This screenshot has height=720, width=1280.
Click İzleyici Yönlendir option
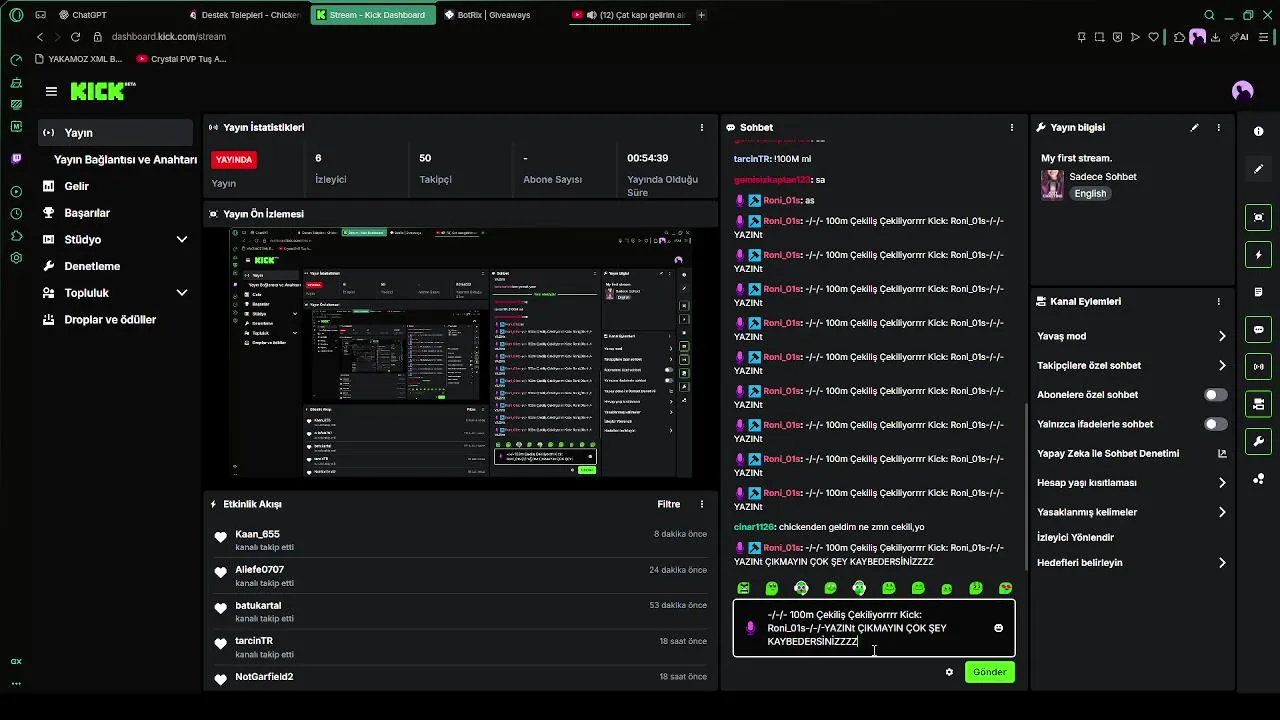pos(1075,537)
